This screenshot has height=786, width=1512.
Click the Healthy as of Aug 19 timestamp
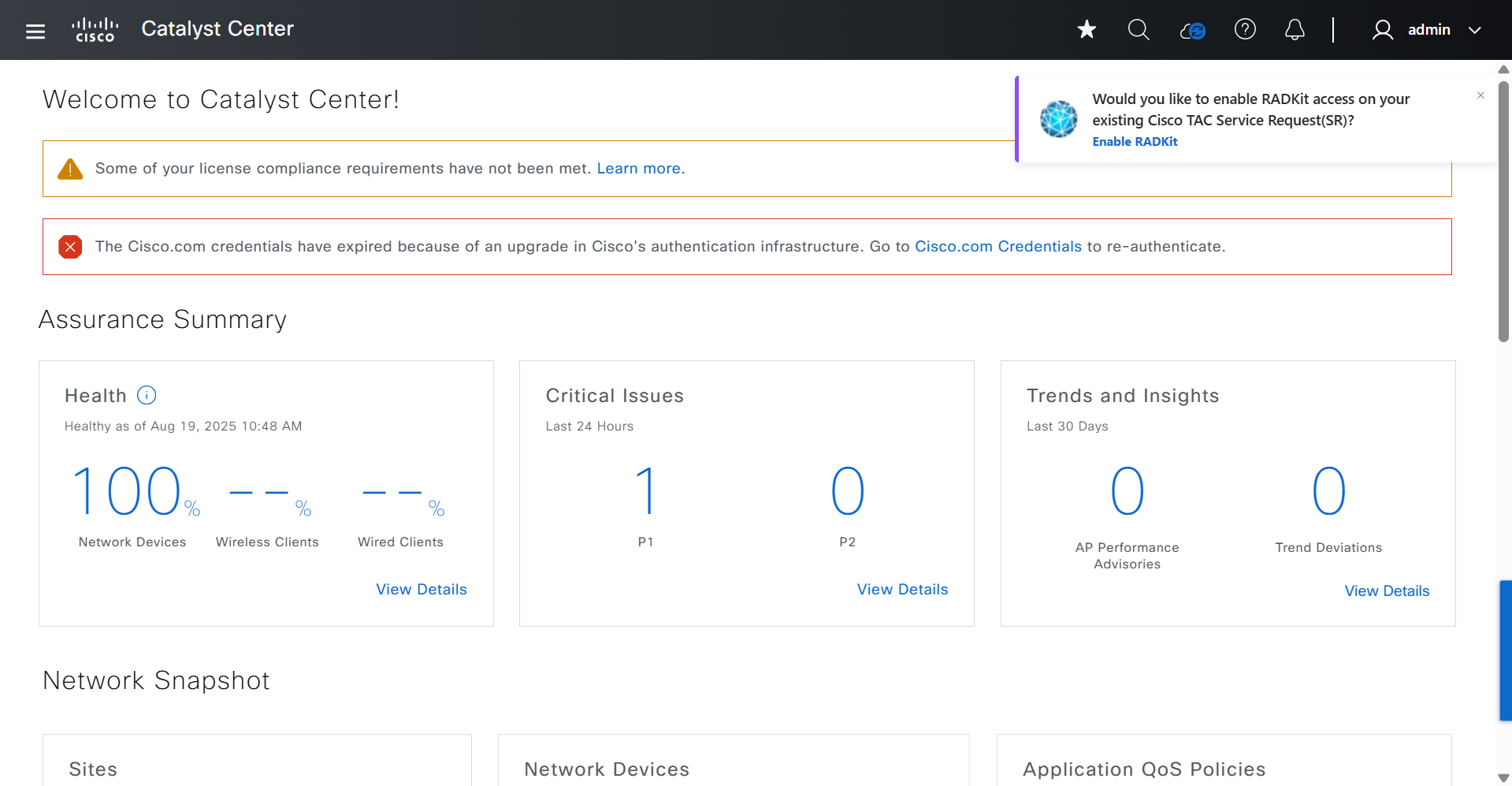pos(183,427)
